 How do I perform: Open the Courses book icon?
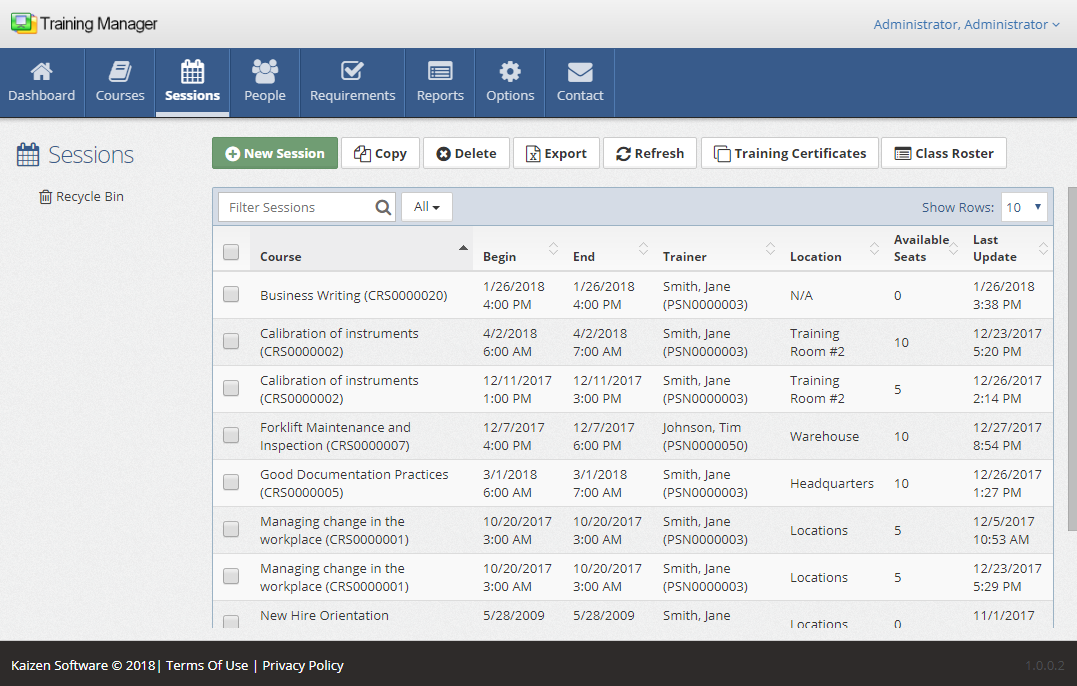(x=120, y=71)
